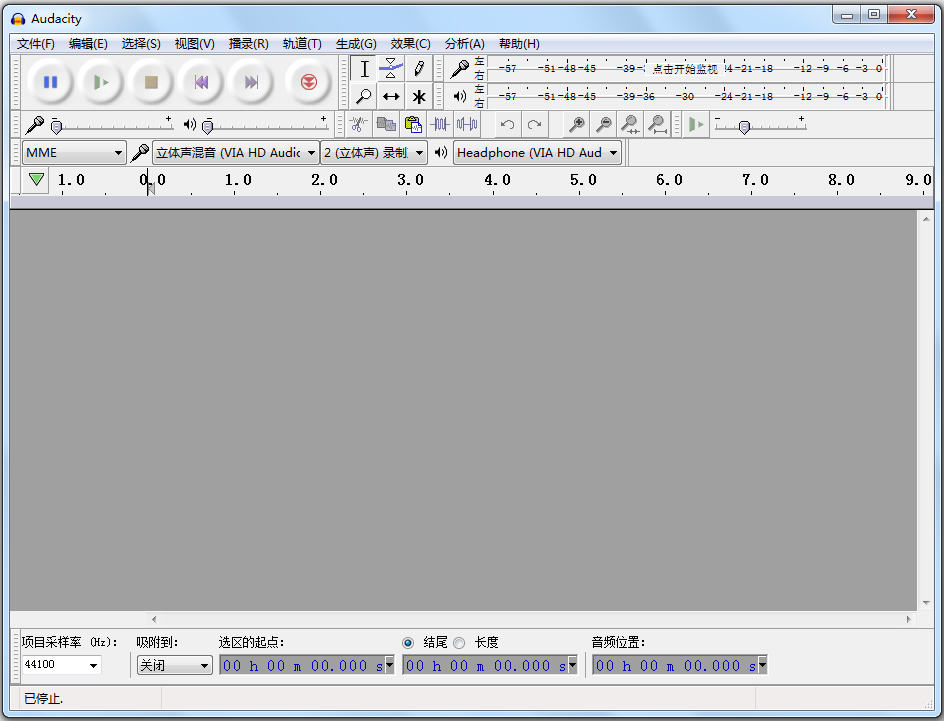The image size is (944, 721).
Task: Open the 吸附到 关闭 dropdown
Action: pyautogui.click(x=174, y=665)
